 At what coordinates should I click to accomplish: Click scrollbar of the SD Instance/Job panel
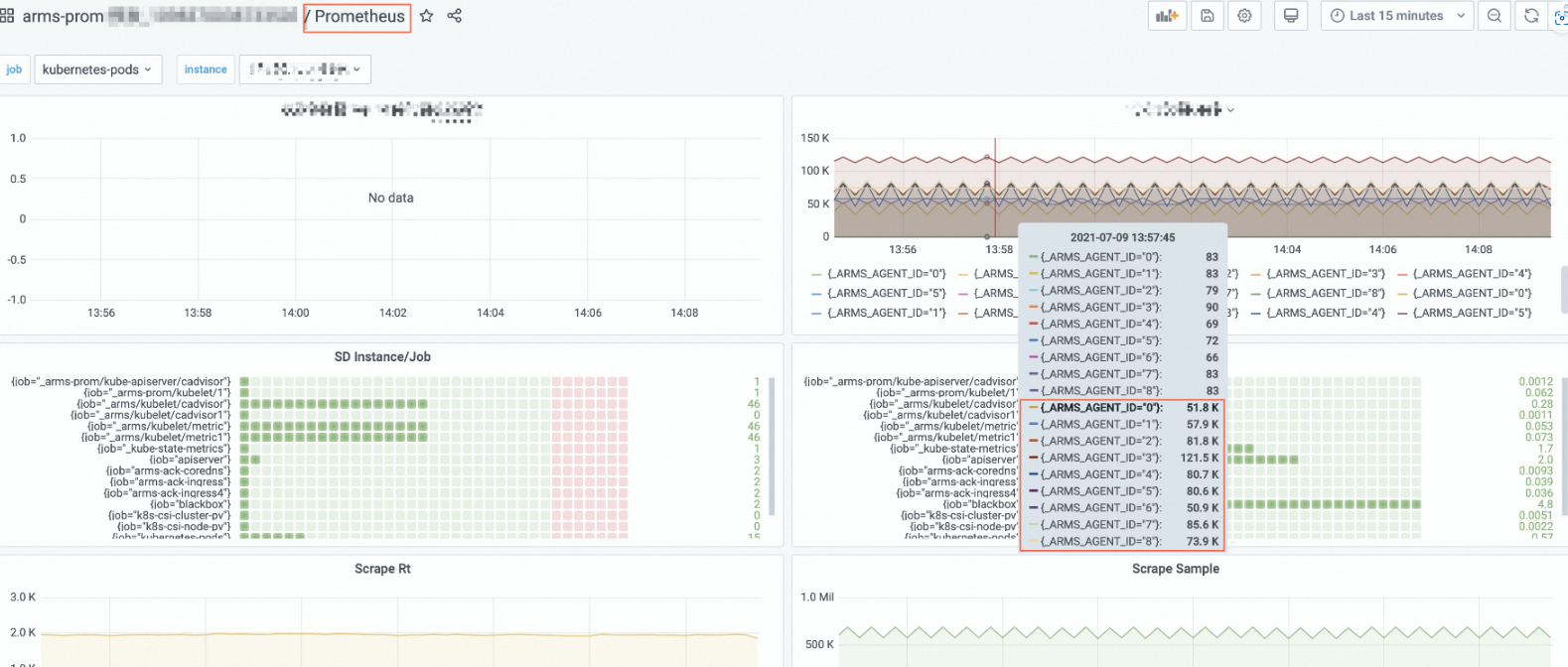(773, 447)
